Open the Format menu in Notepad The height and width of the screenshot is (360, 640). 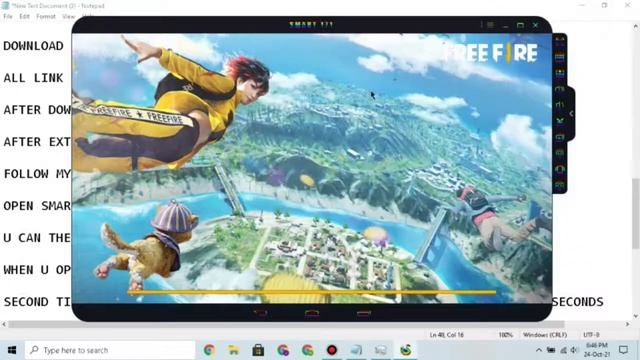pyautogui.click(x=46, y=16)
